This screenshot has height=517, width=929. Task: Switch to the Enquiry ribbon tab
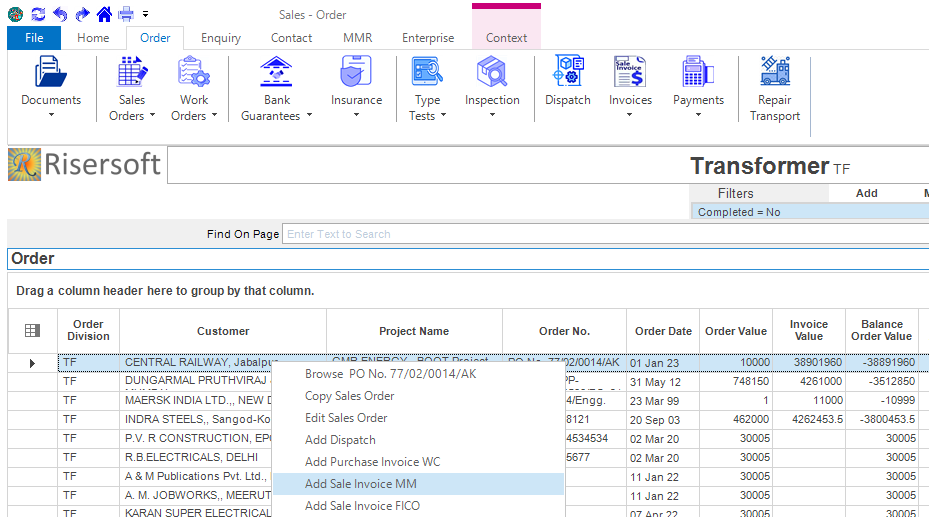pos(220,38)
